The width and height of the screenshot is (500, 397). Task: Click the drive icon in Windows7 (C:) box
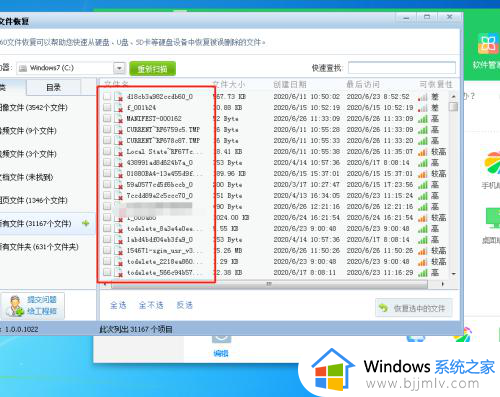tap(23, 68)
